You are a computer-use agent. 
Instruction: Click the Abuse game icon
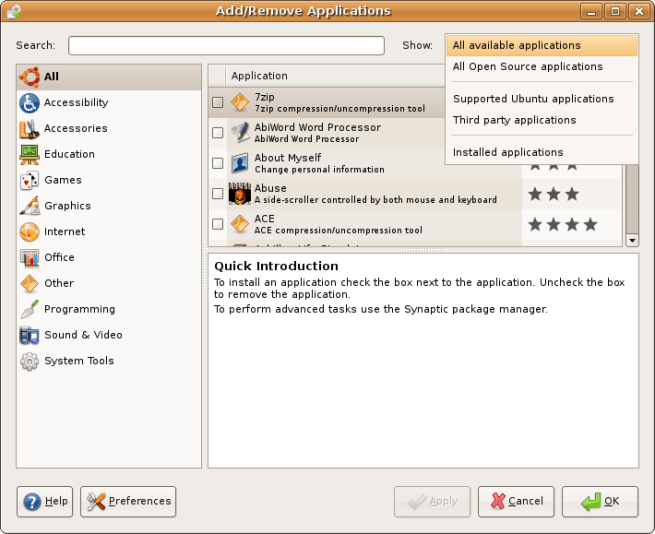point(240,194)
